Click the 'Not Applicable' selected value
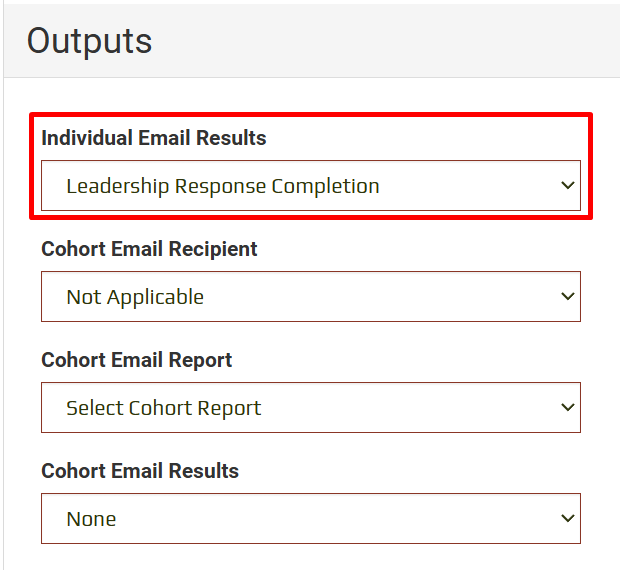Screen dimensions: 620x570 (x=135, y=297)
